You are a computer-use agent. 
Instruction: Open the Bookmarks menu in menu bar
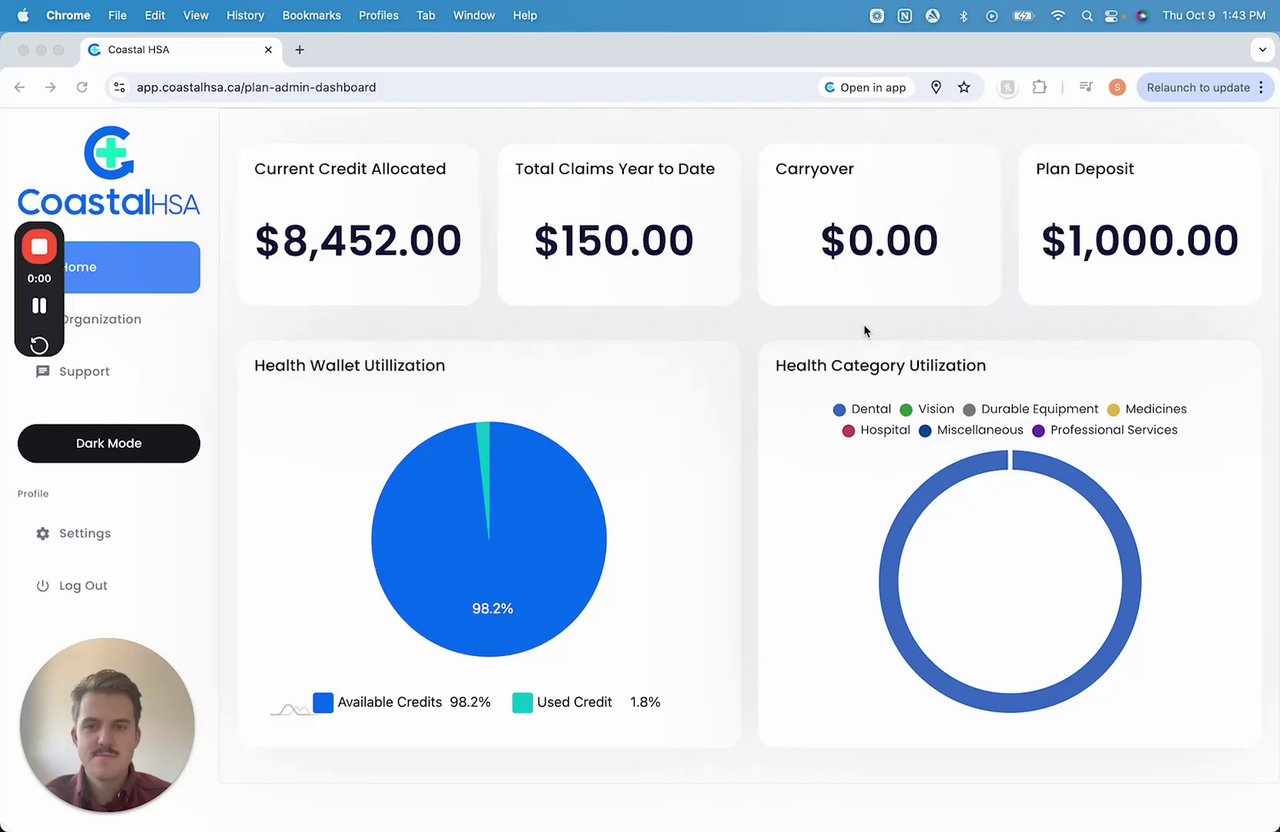pos(311,15)
